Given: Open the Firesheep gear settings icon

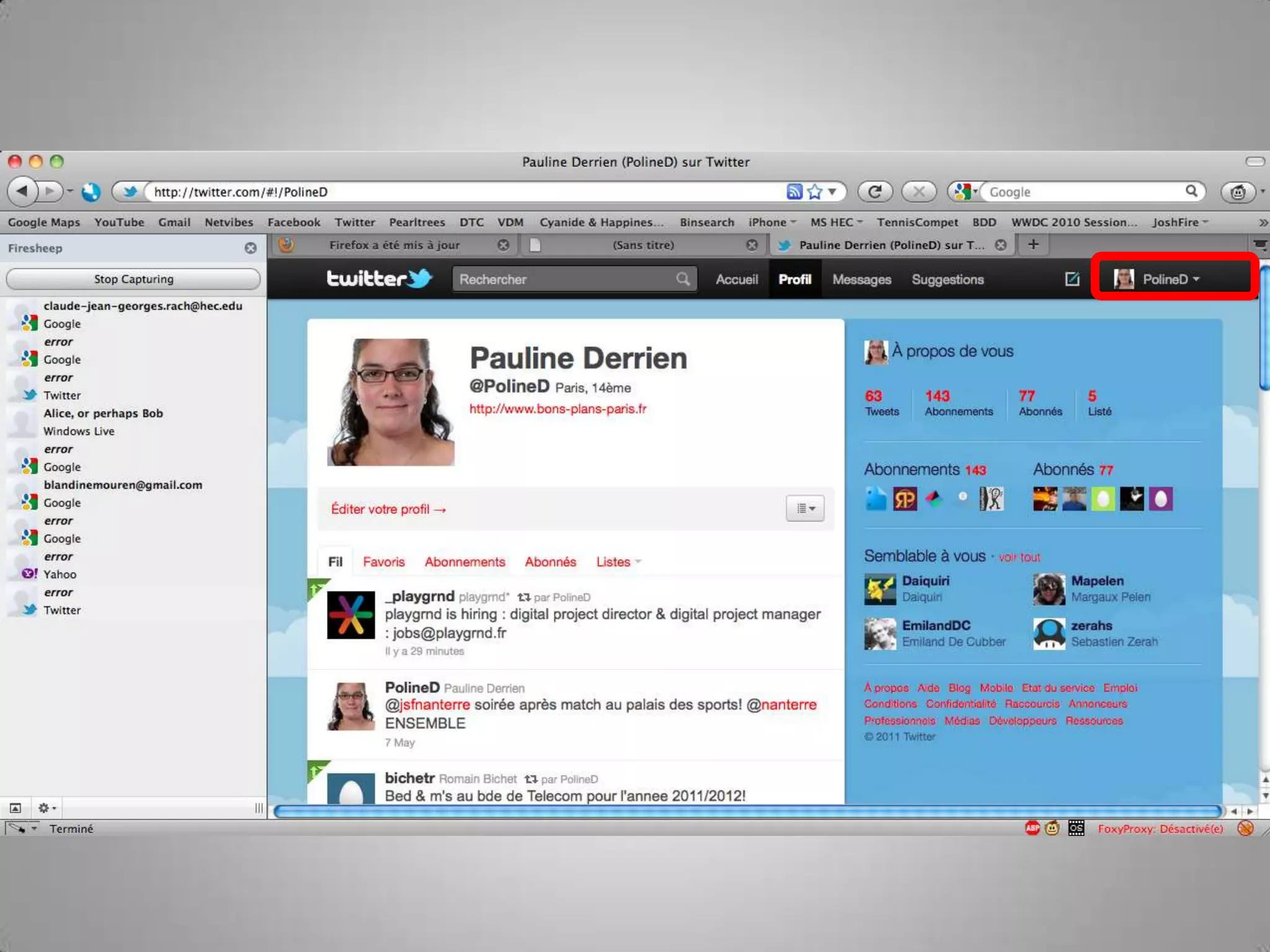Looking at the screenshot, I should pos(46,808).
